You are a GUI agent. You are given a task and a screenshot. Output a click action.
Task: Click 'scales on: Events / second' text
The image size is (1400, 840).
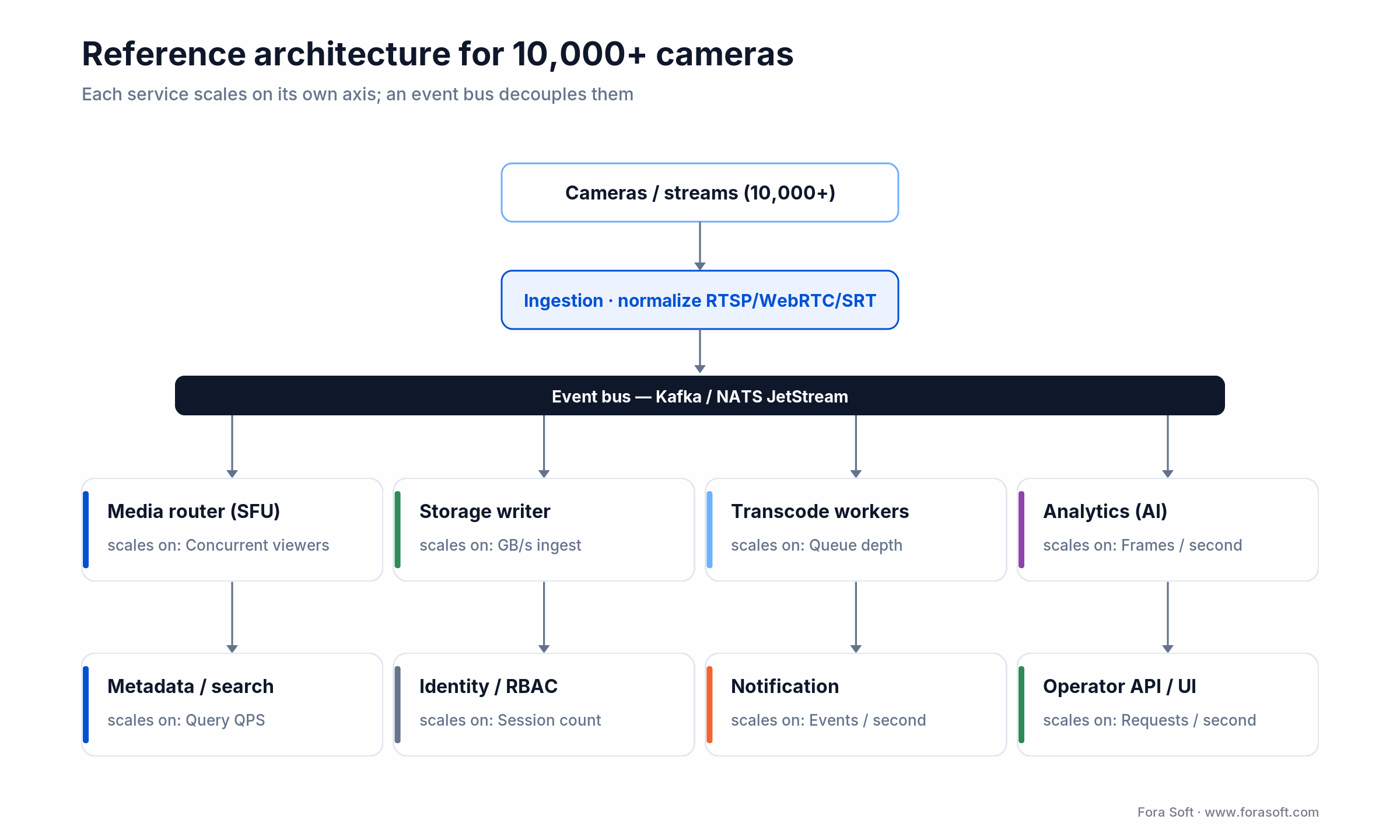point(829,720)
